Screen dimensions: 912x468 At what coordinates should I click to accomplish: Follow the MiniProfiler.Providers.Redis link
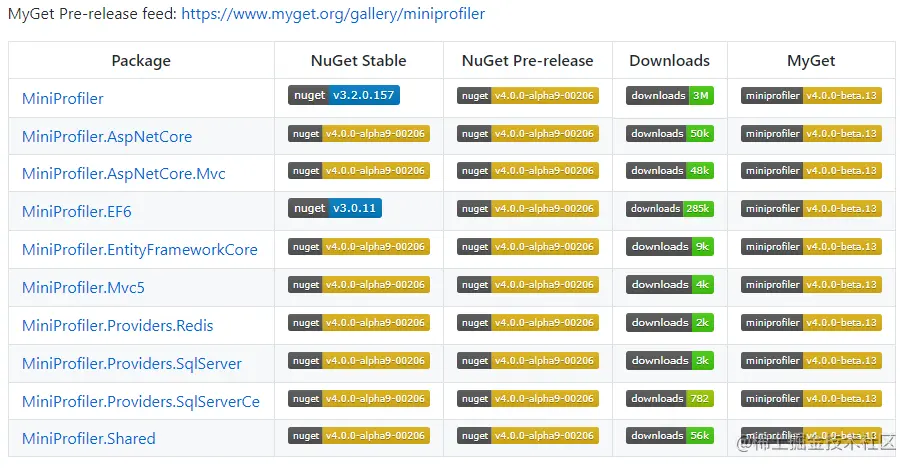(x=117, y=326)
